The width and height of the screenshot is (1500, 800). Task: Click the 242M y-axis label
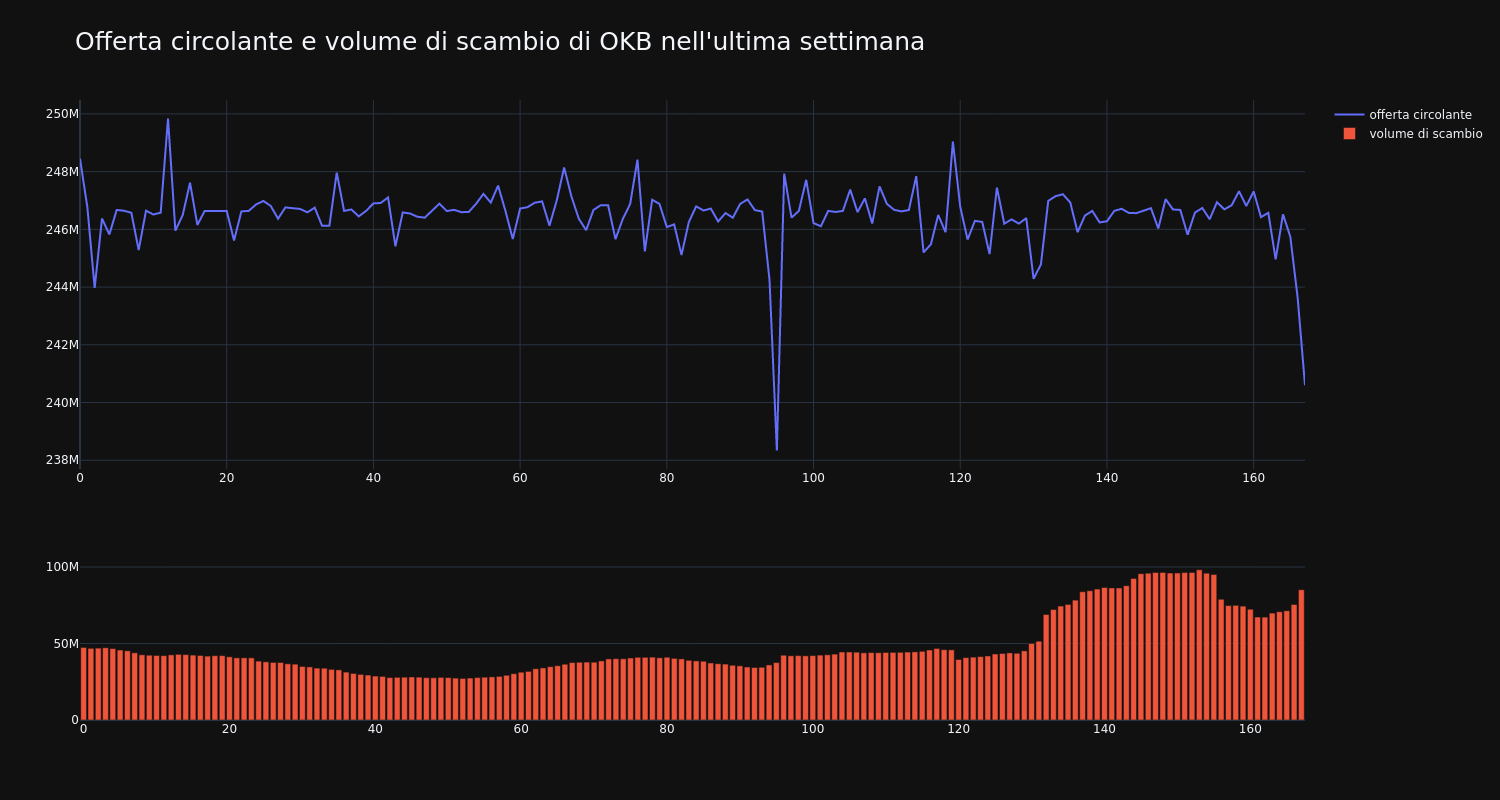[62, 345]
